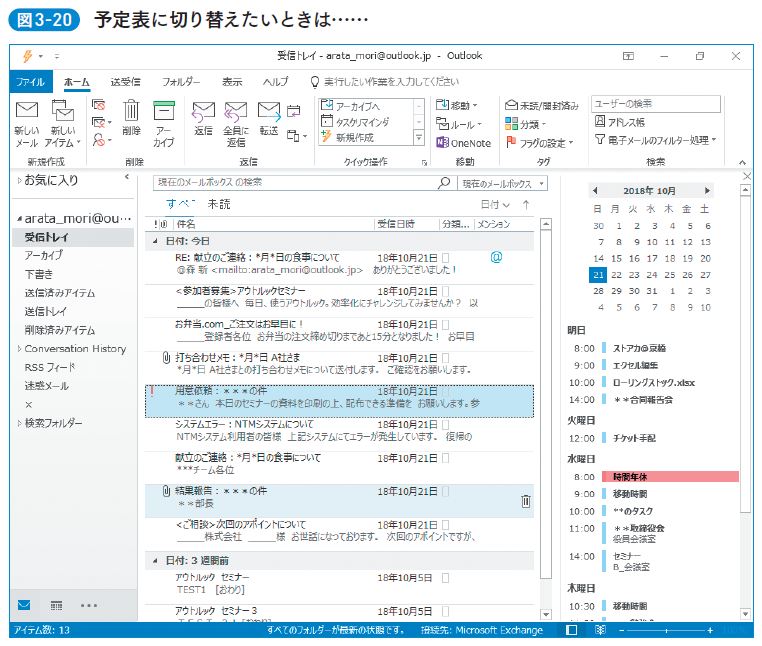Click the Archive (アーカイブ) icon
Viewport: 762px width, 646px height.
click(164, 110)
